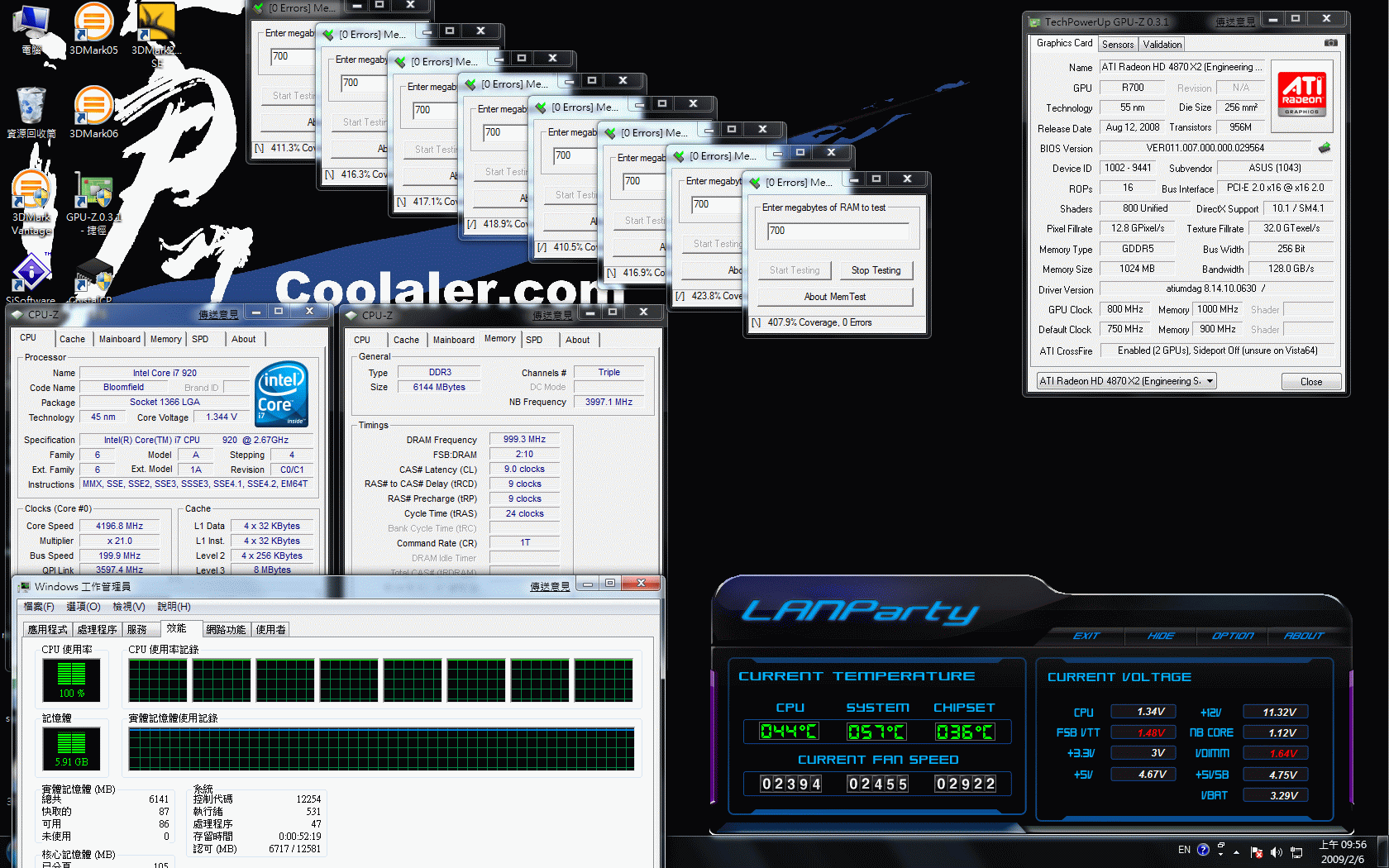
Task: Open the recycle bin icon (資源回收筒)
Action: pos(31,112)
